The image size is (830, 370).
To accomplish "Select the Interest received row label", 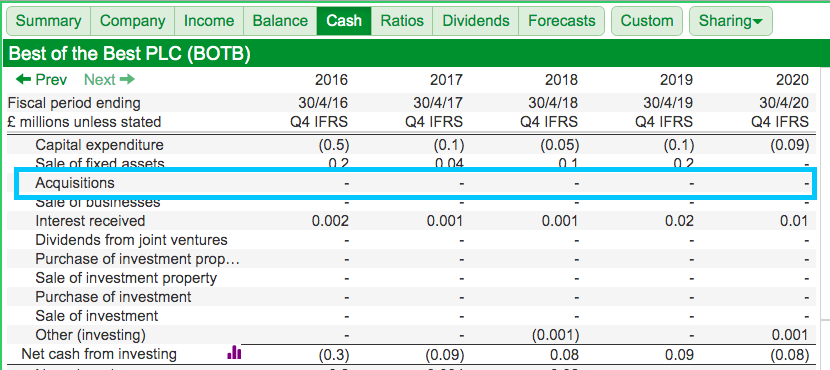I will point(90,221).
